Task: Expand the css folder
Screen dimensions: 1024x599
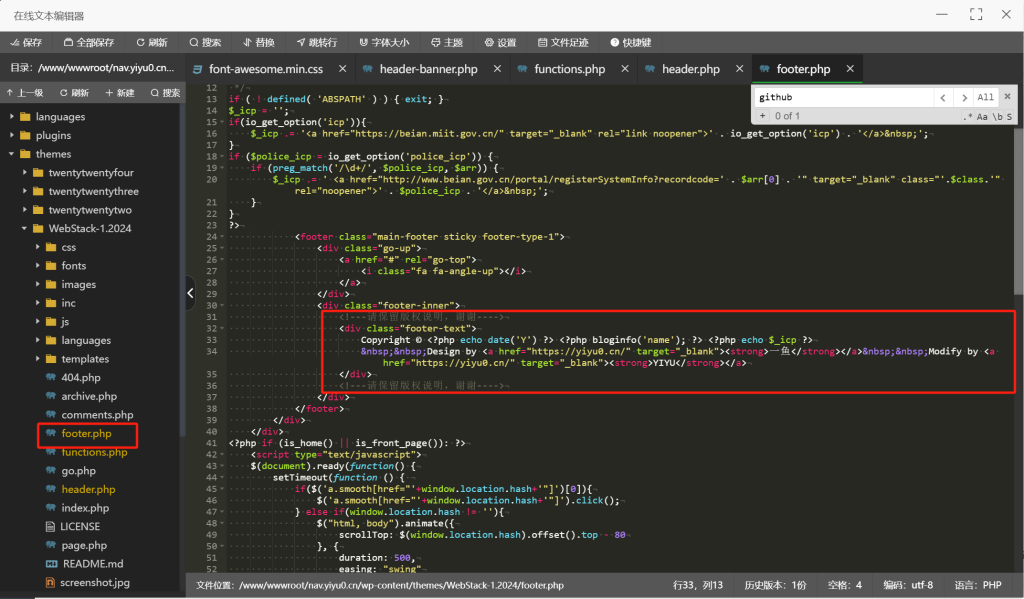Action: pyautogui.click(x=38, y=247)
